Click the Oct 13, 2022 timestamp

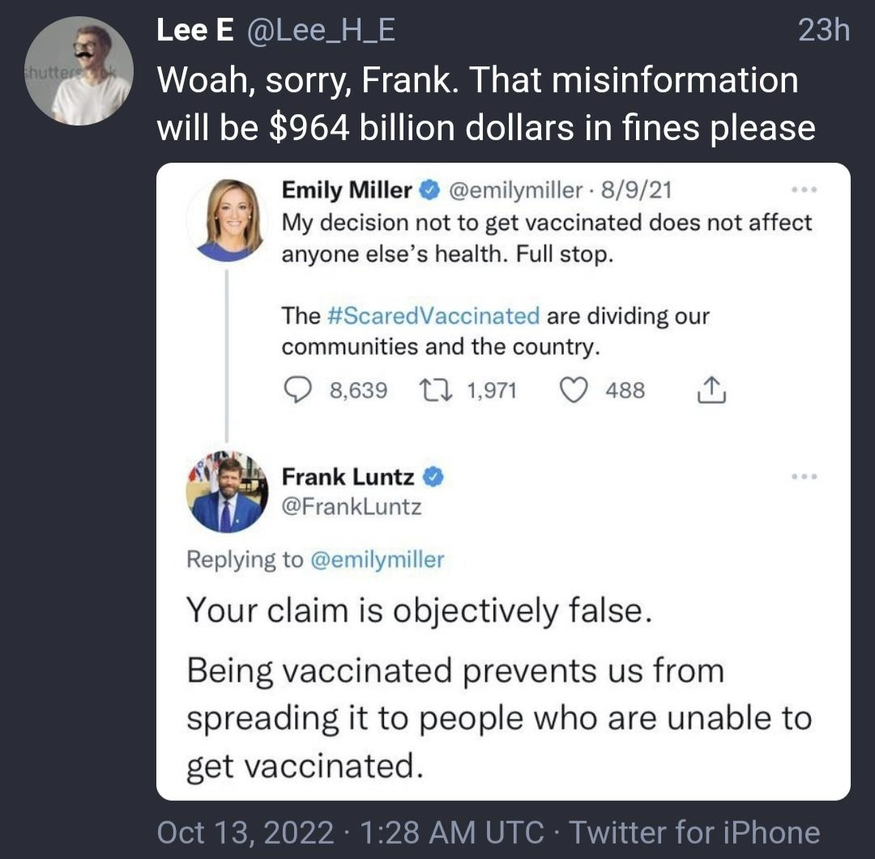click(244, 832)
